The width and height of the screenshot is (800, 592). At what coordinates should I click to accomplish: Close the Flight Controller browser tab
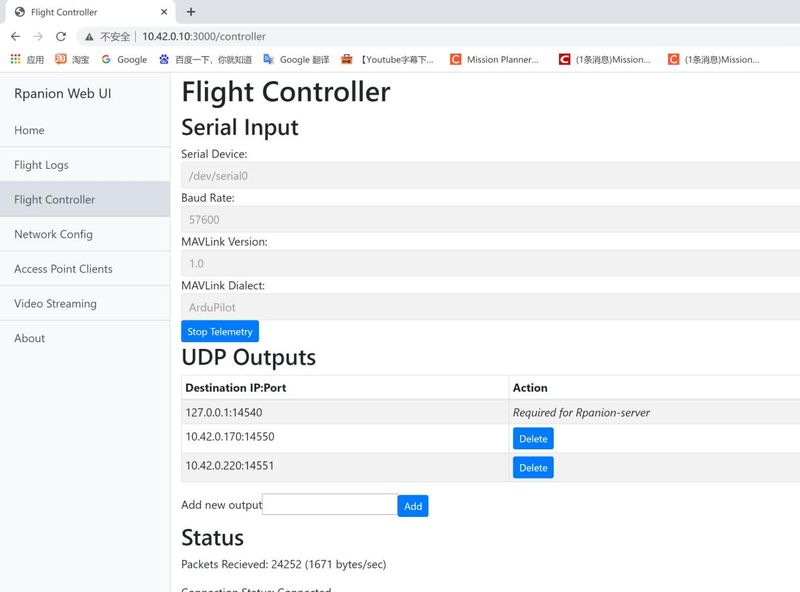point(164,12)
